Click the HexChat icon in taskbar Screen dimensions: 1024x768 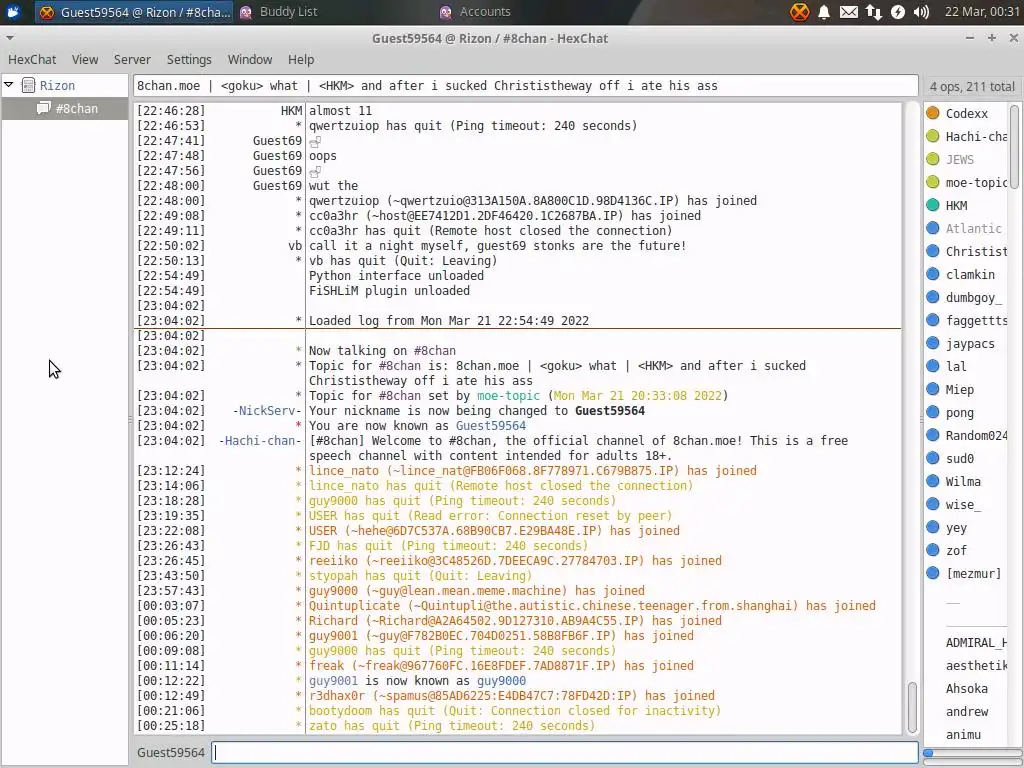pyautogui.click(x=46, y=12)
